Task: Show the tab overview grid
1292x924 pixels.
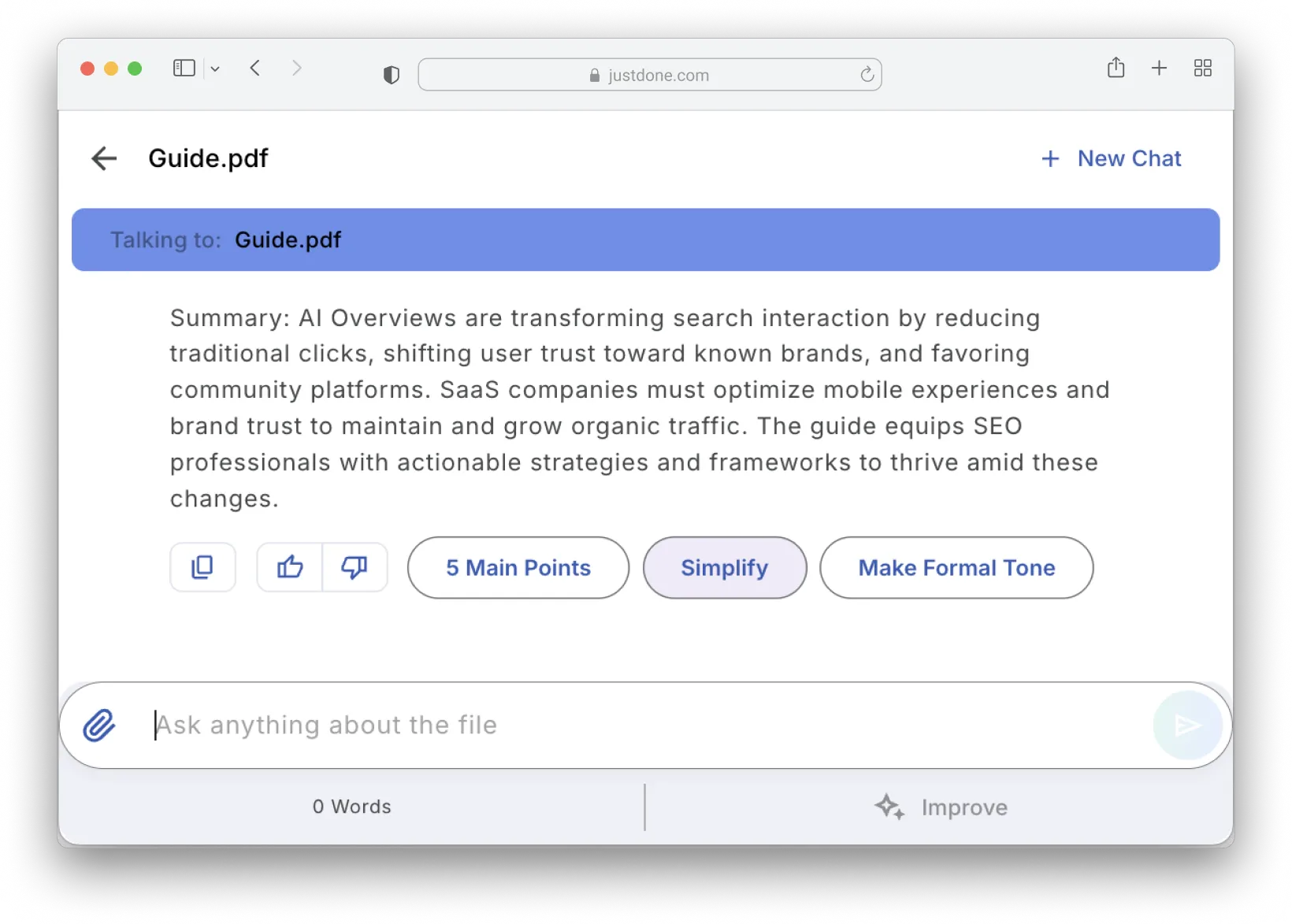Action: pos(1202,69)
